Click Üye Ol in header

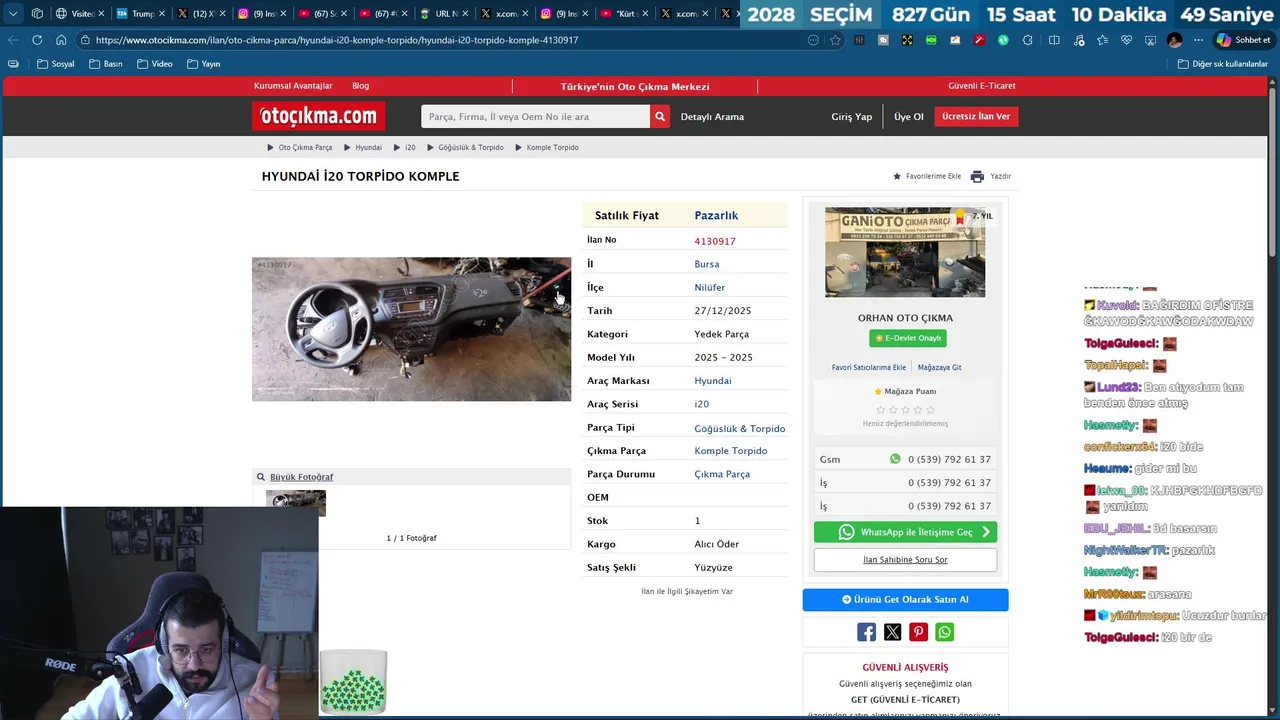(908, 117)
